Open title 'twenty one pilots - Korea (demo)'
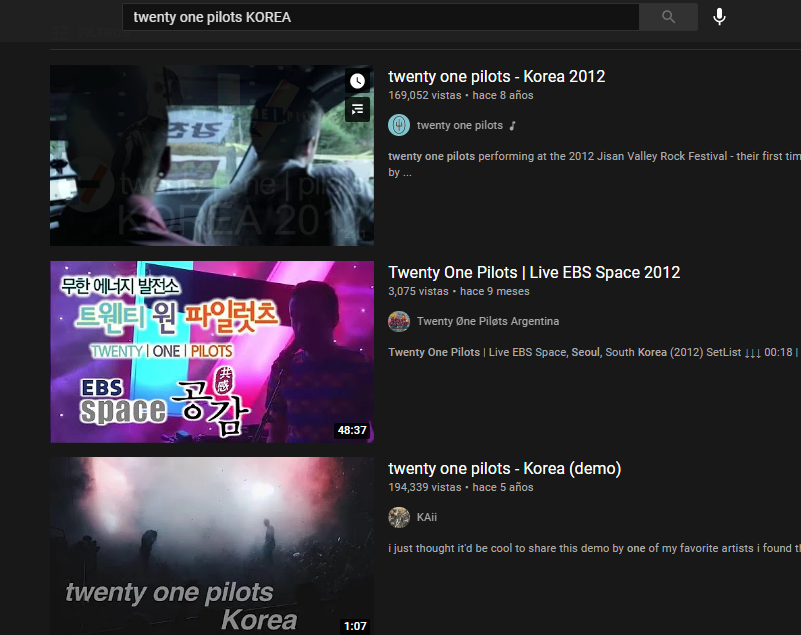The image size is (801, 635). [x=505, y=468]
